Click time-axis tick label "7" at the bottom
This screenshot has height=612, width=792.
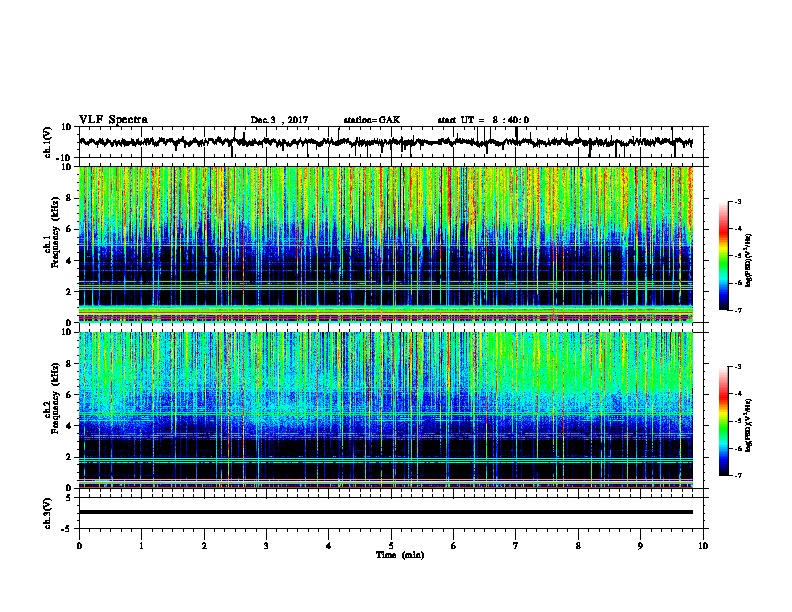(516, 546)
